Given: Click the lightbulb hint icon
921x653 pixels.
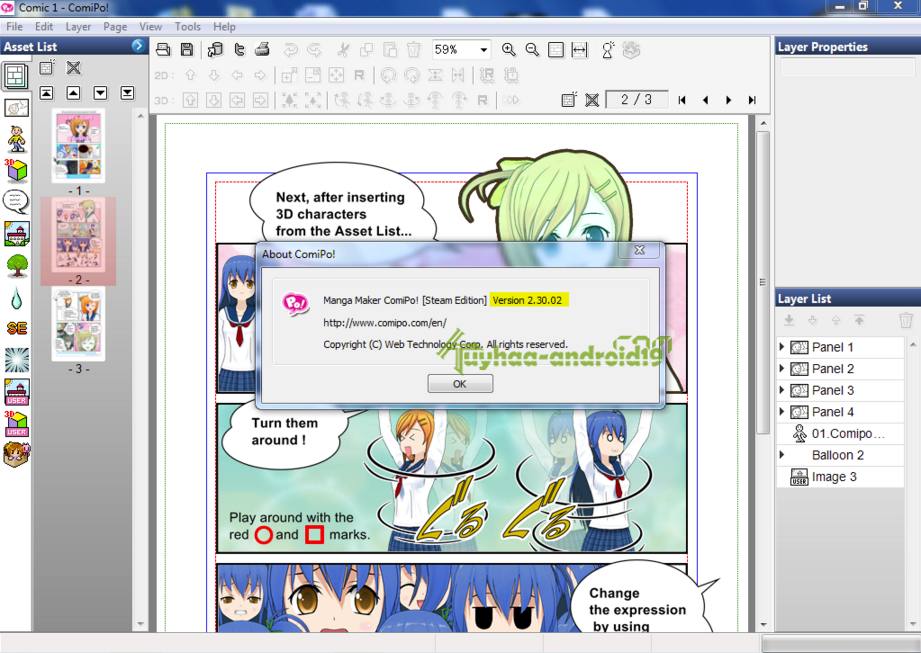Looking at the screenshot, I should point(608,50).
